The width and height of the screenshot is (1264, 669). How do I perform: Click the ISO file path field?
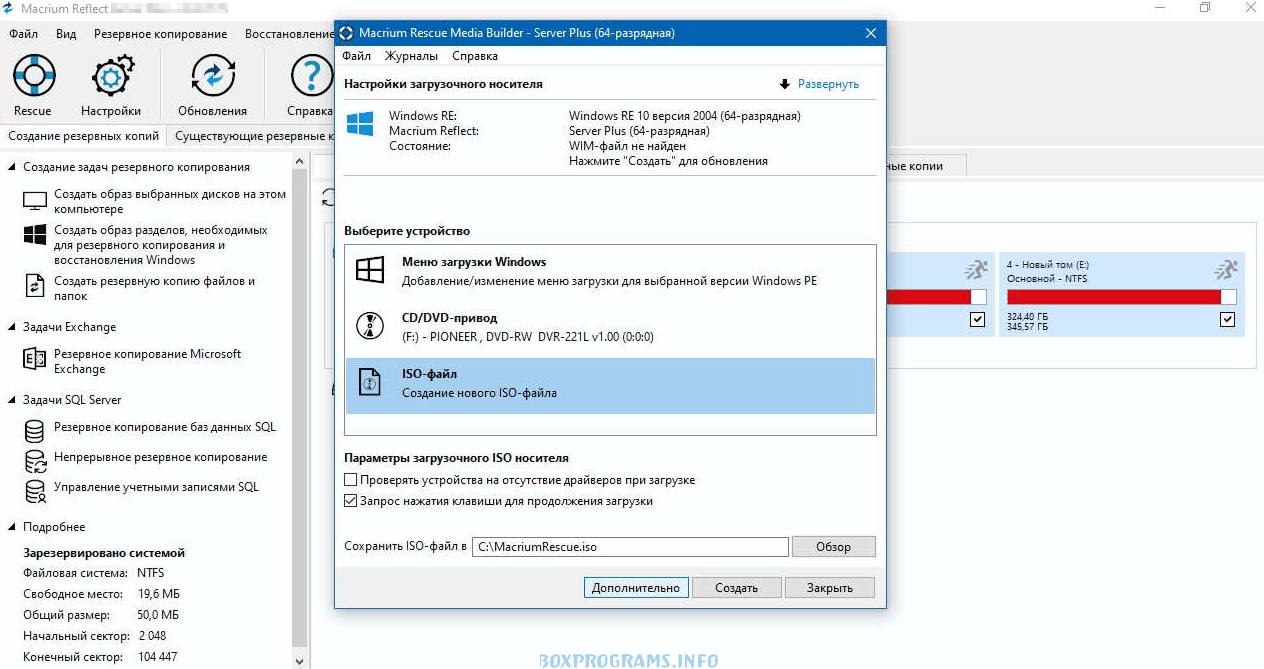pyautogui.click(x=630, y=547)
